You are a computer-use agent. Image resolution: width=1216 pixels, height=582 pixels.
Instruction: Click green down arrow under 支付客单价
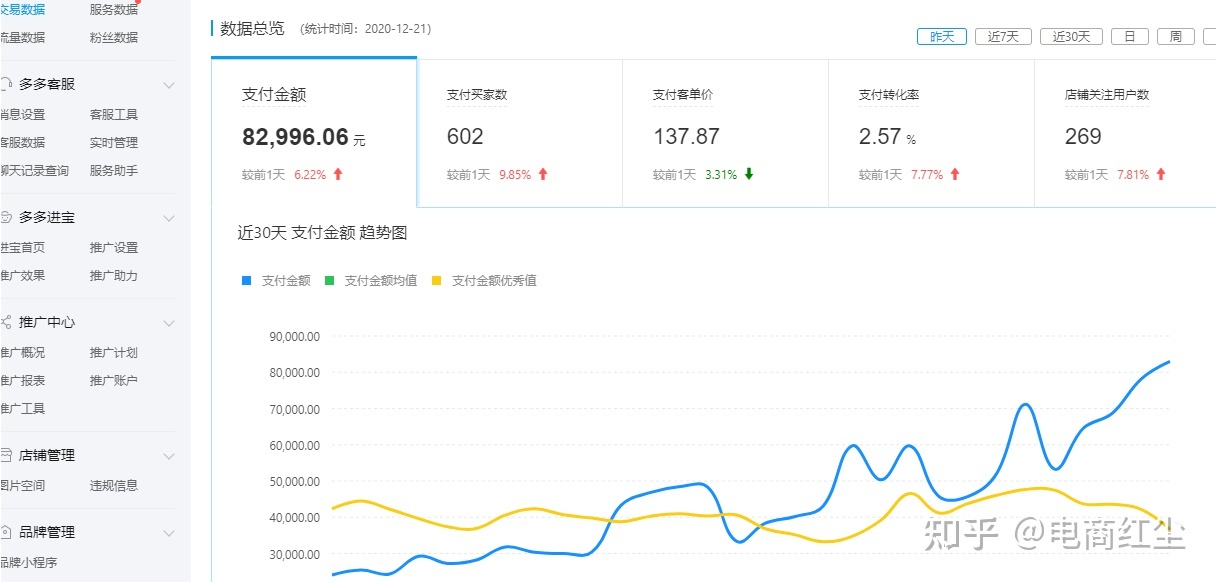(x=748, y=174)
